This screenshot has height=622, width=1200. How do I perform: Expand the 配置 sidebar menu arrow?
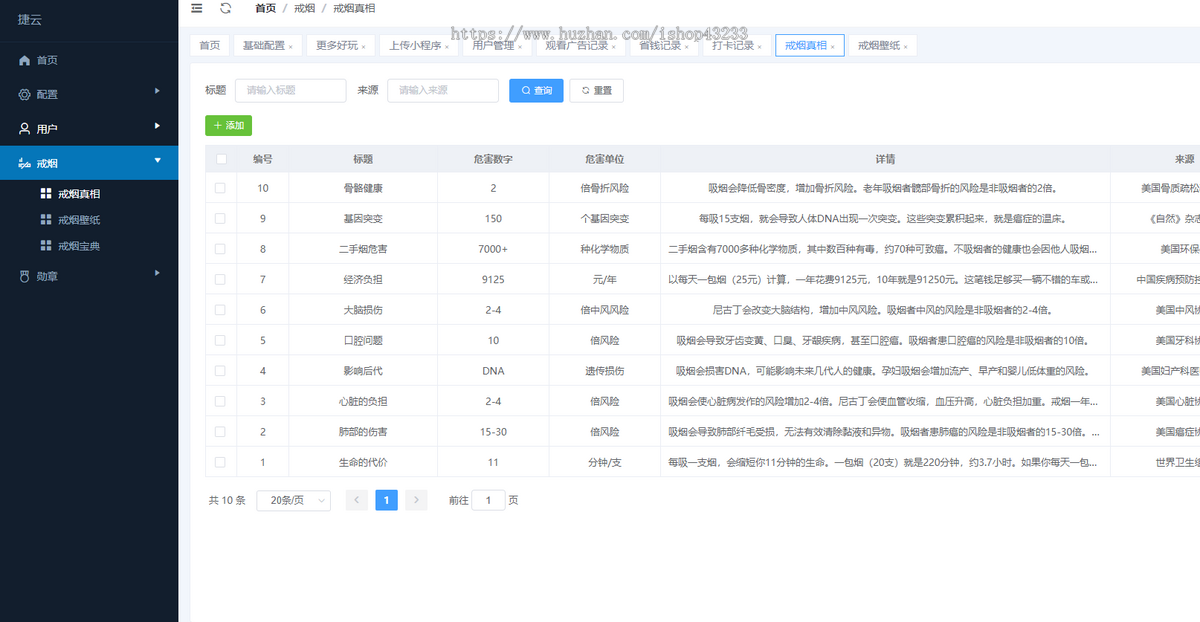click(x=157, y=92)
